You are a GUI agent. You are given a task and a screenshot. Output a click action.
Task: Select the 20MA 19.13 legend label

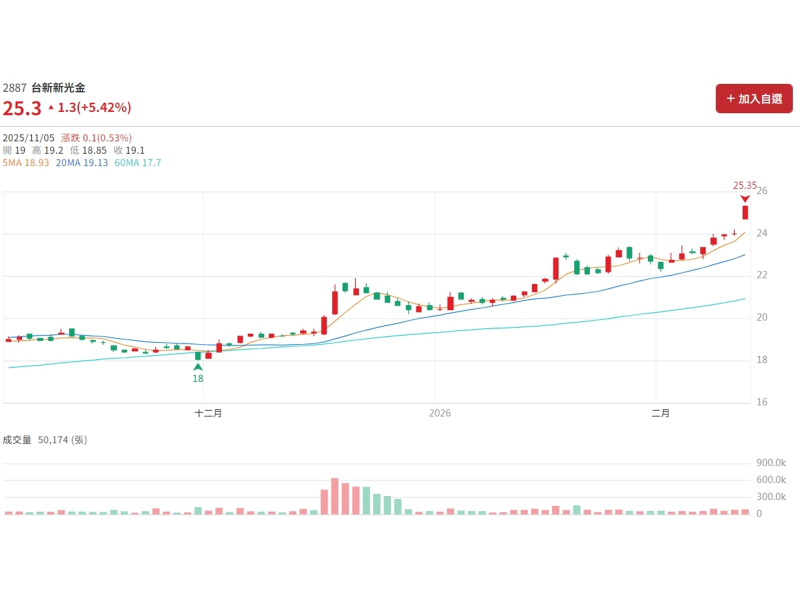point(81,163)
